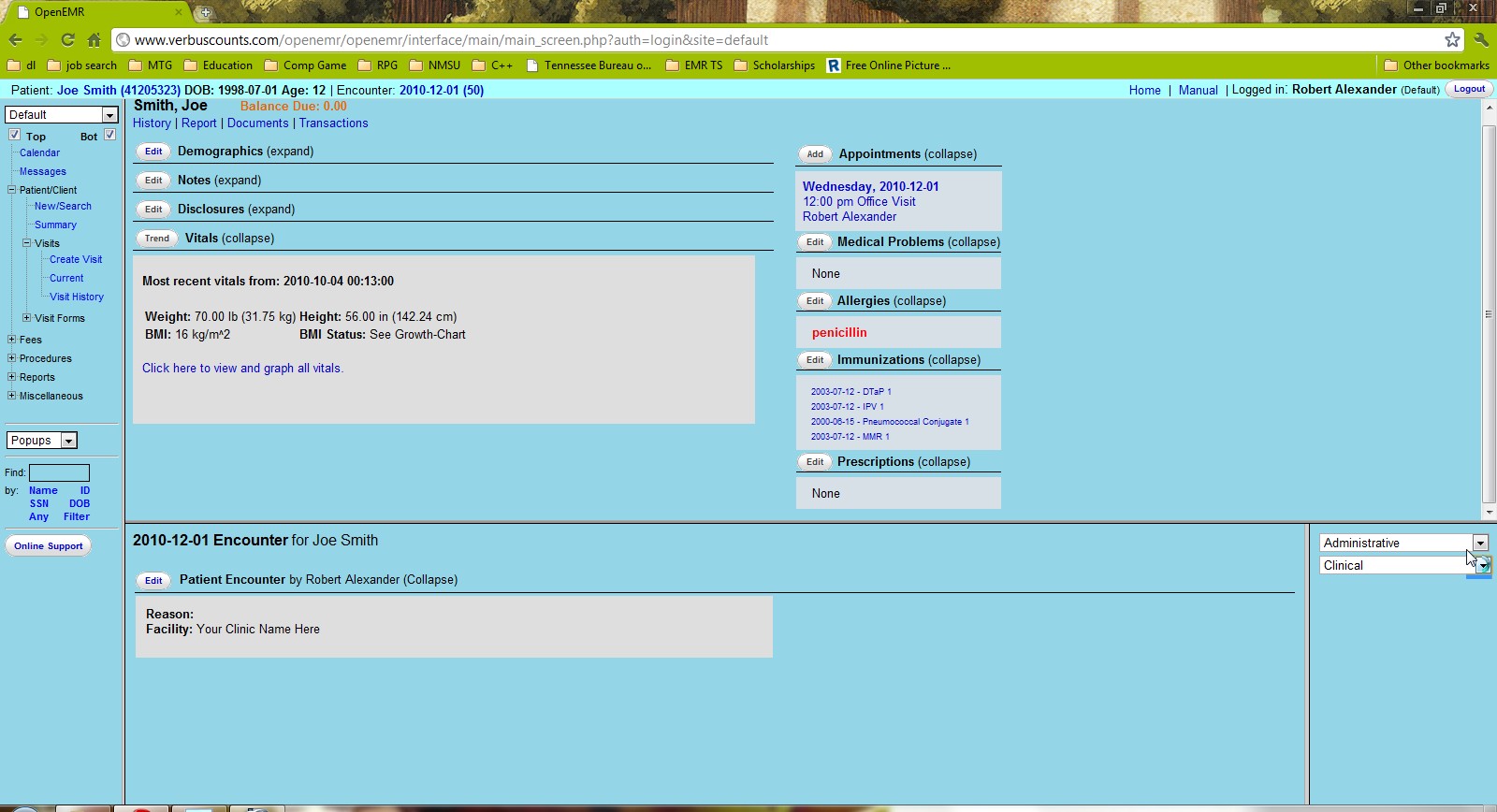The width and height of the screenshot is (1497, 812).
Task: Toggle the Top frame checkbox
Action: coord(15,136)
